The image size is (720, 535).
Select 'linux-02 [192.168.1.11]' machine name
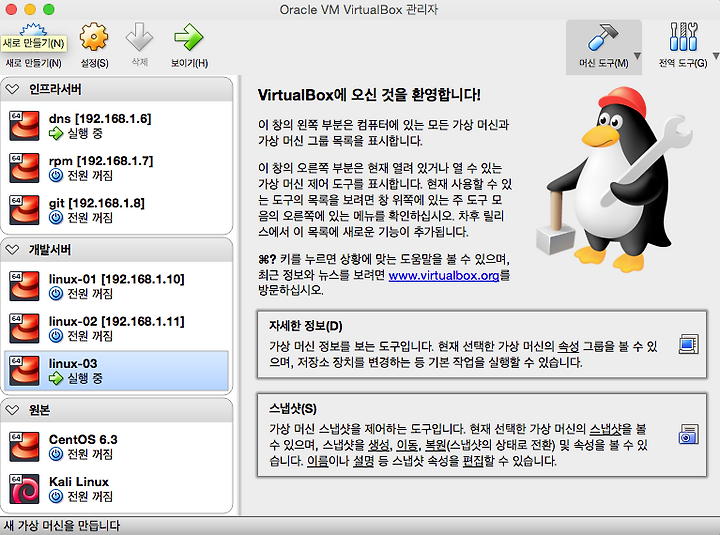pos(117,321)
